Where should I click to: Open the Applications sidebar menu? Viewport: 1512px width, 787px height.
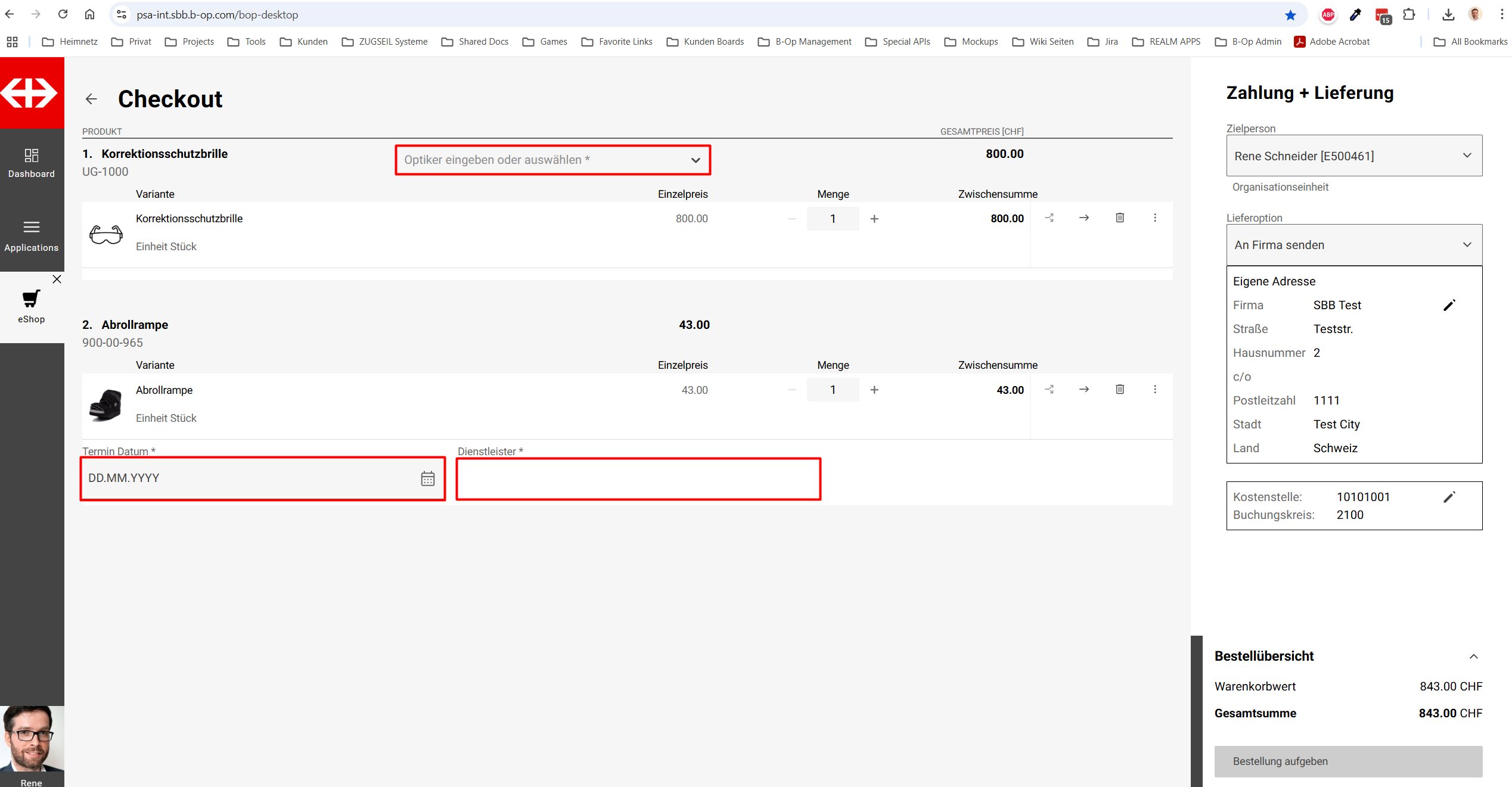point(32,235)
